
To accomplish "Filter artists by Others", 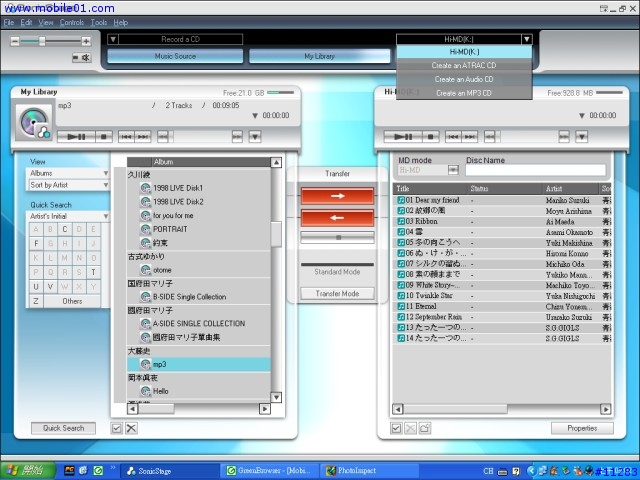I will point(72,301).
